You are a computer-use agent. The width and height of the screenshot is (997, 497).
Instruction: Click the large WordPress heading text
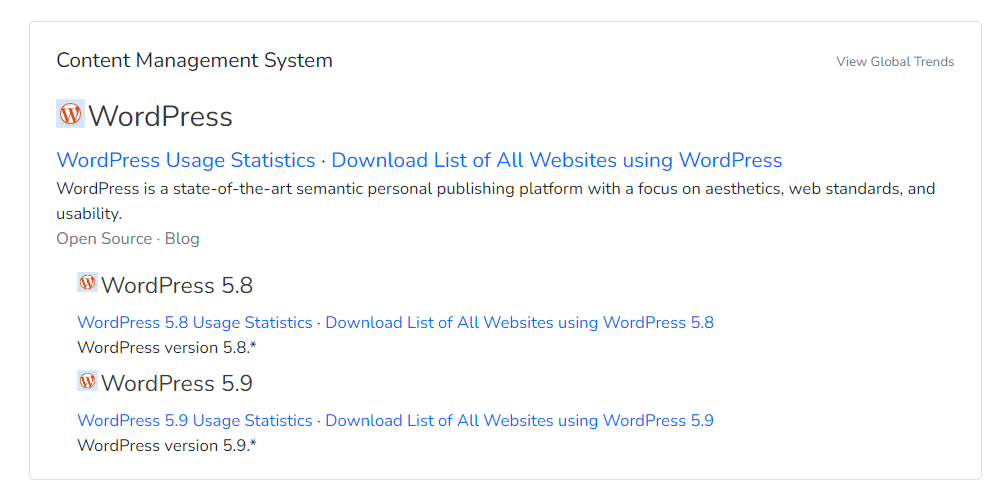[x=160, y=117]
